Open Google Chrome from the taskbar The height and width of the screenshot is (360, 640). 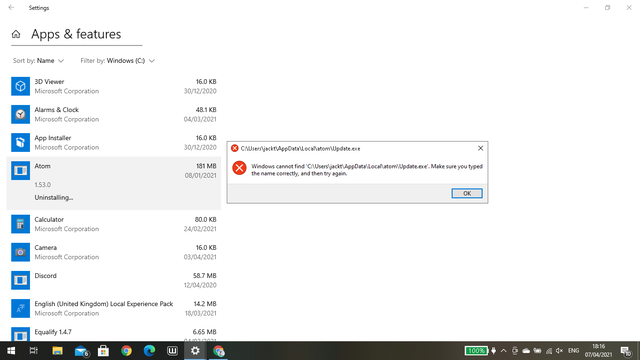[127, 351]
